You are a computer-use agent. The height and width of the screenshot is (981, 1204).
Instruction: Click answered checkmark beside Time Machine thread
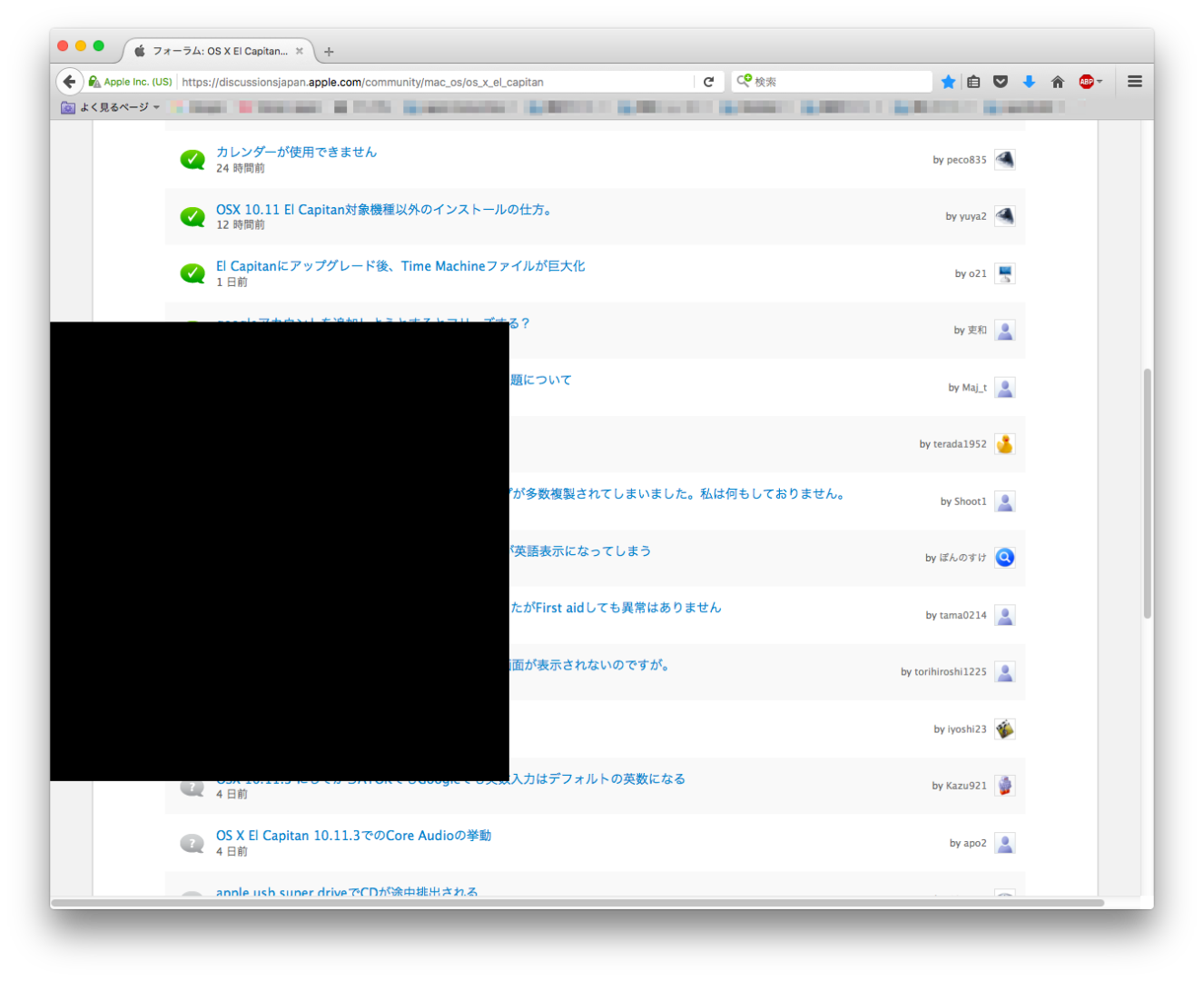pyautogui.click(x=192, y=273)
